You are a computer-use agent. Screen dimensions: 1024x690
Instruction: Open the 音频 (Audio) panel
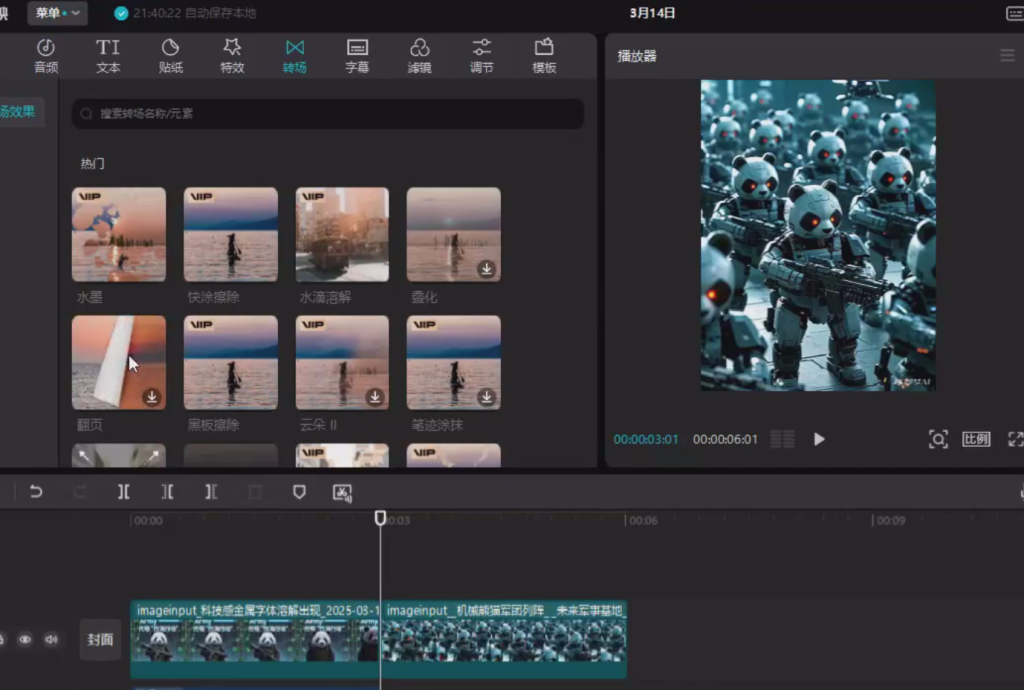(46, 56)
